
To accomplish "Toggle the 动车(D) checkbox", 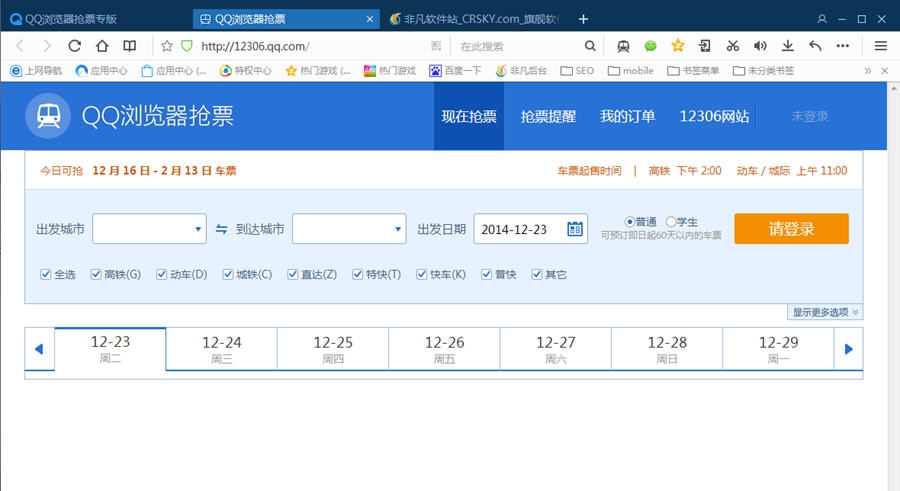I will (162, 274).
